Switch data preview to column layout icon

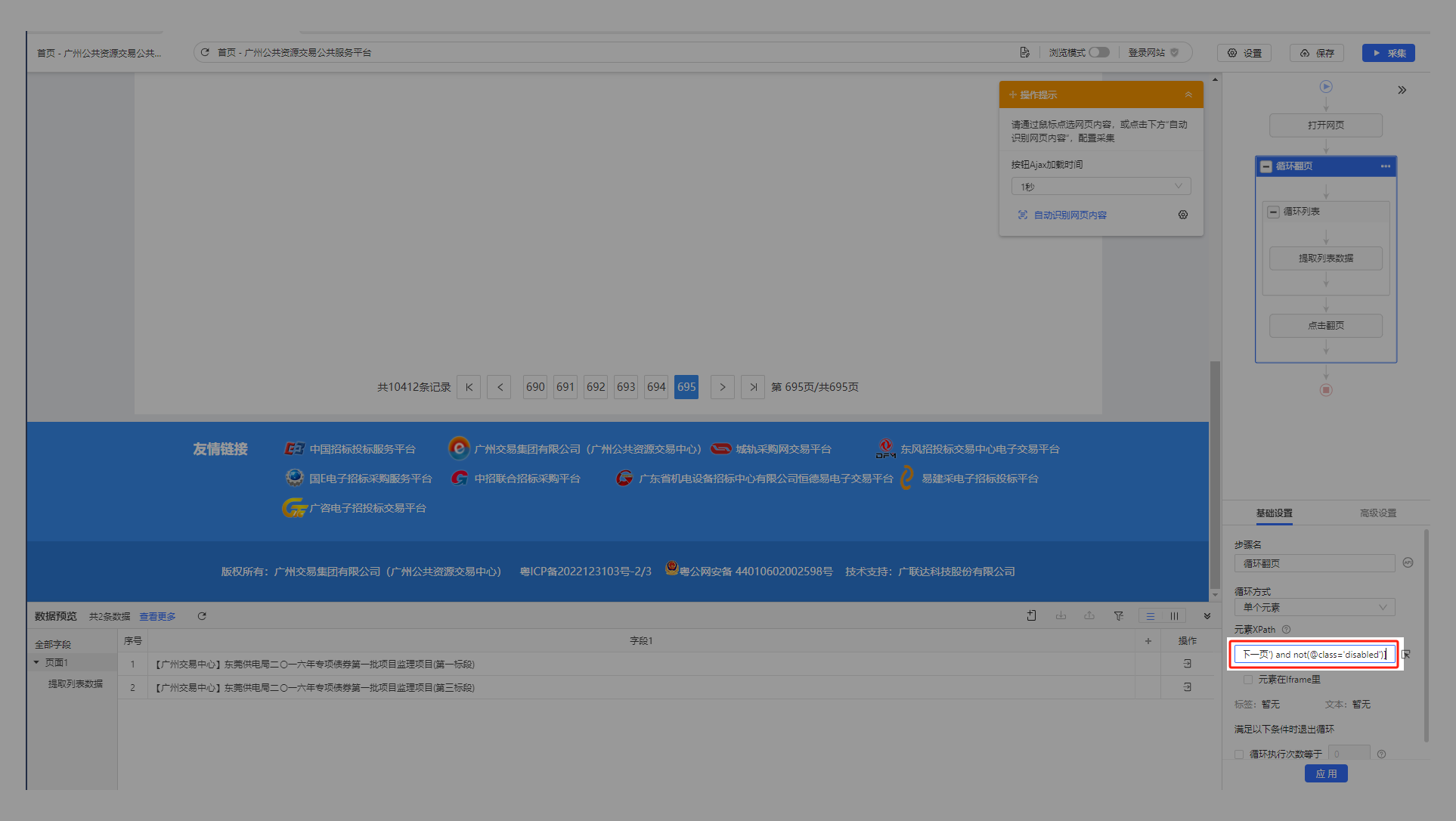(1174, 616)
